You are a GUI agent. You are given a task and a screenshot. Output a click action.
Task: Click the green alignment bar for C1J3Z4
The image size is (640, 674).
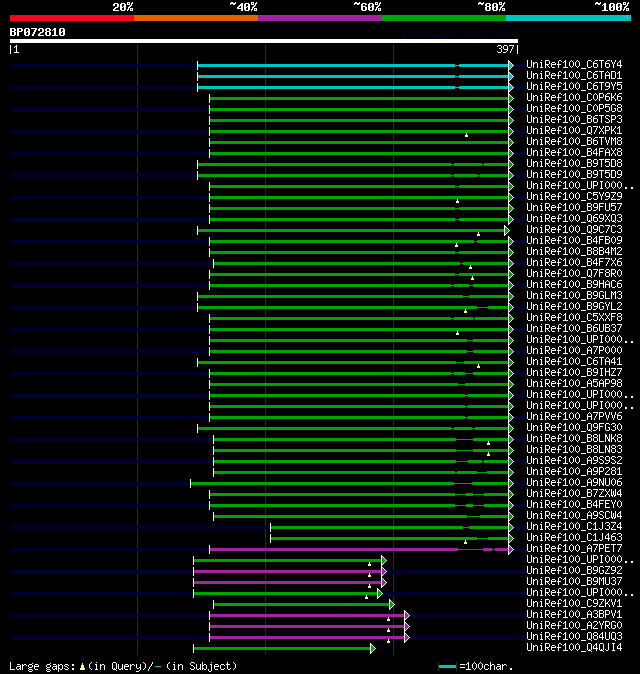tap(389, 527)
